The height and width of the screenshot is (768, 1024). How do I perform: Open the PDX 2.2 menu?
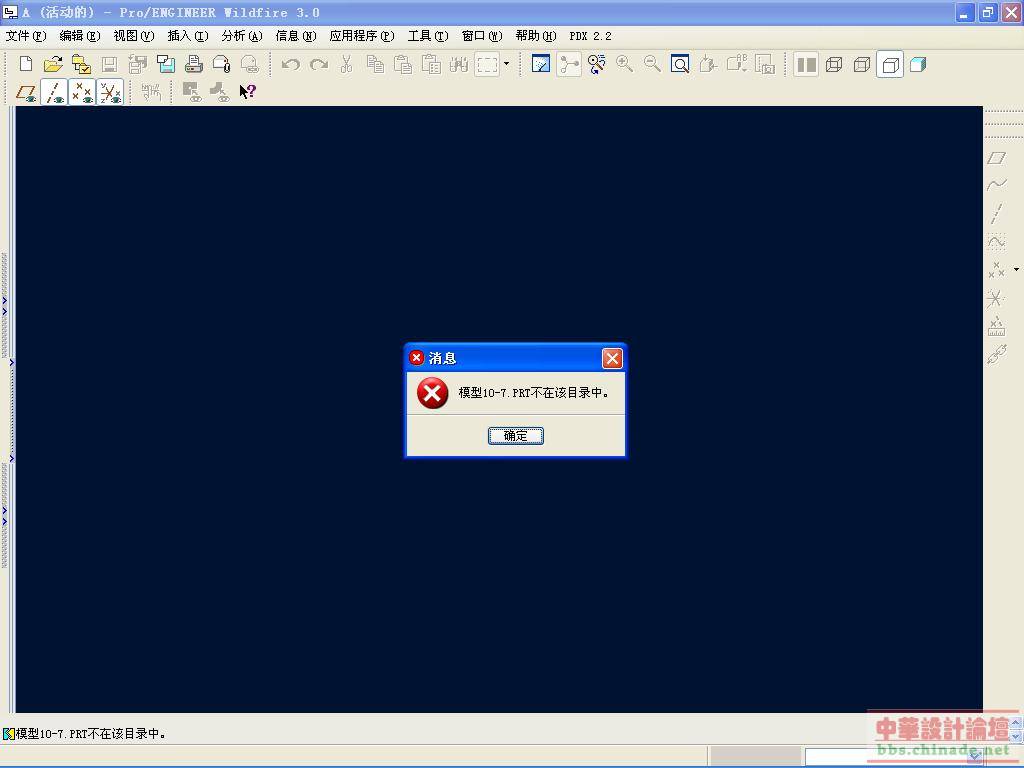click(590, 36)
